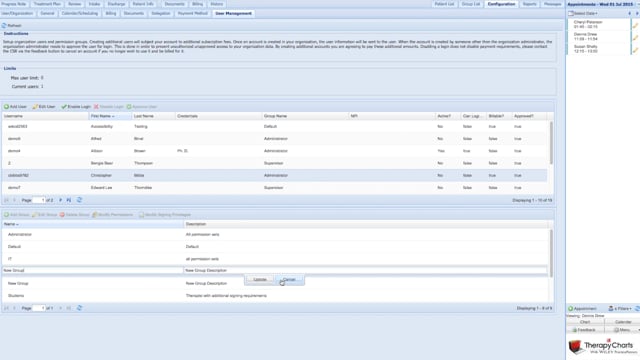Sort users by Group Name column header
Screen dimensions: 640x360
[305, 116]
